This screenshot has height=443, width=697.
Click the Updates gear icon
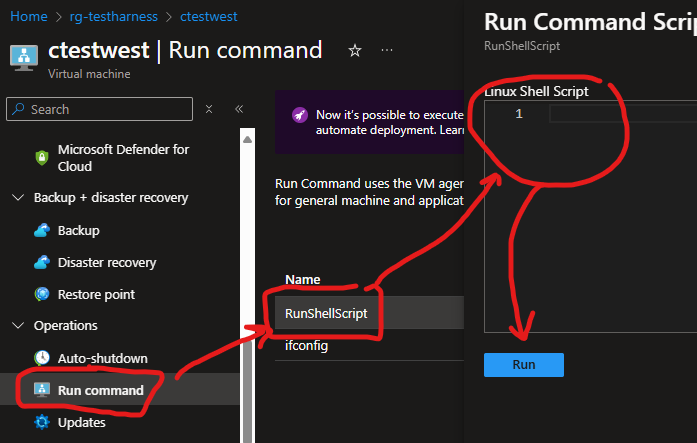click(42, 422)
